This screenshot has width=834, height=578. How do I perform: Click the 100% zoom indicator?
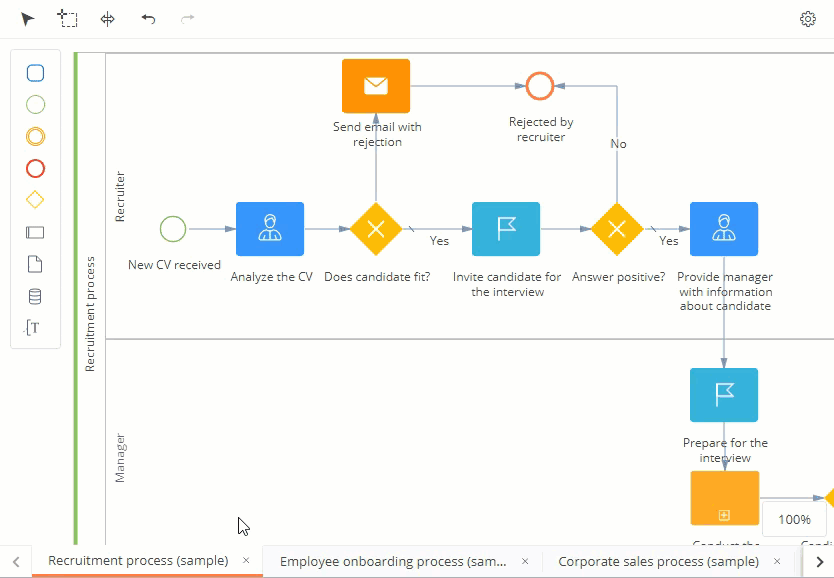794,520
